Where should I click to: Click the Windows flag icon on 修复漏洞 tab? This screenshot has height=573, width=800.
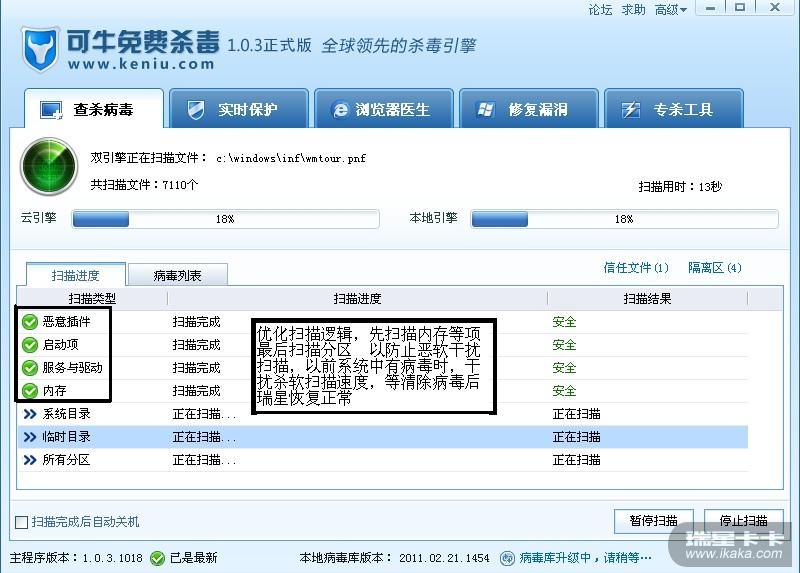tap(485, 110)
